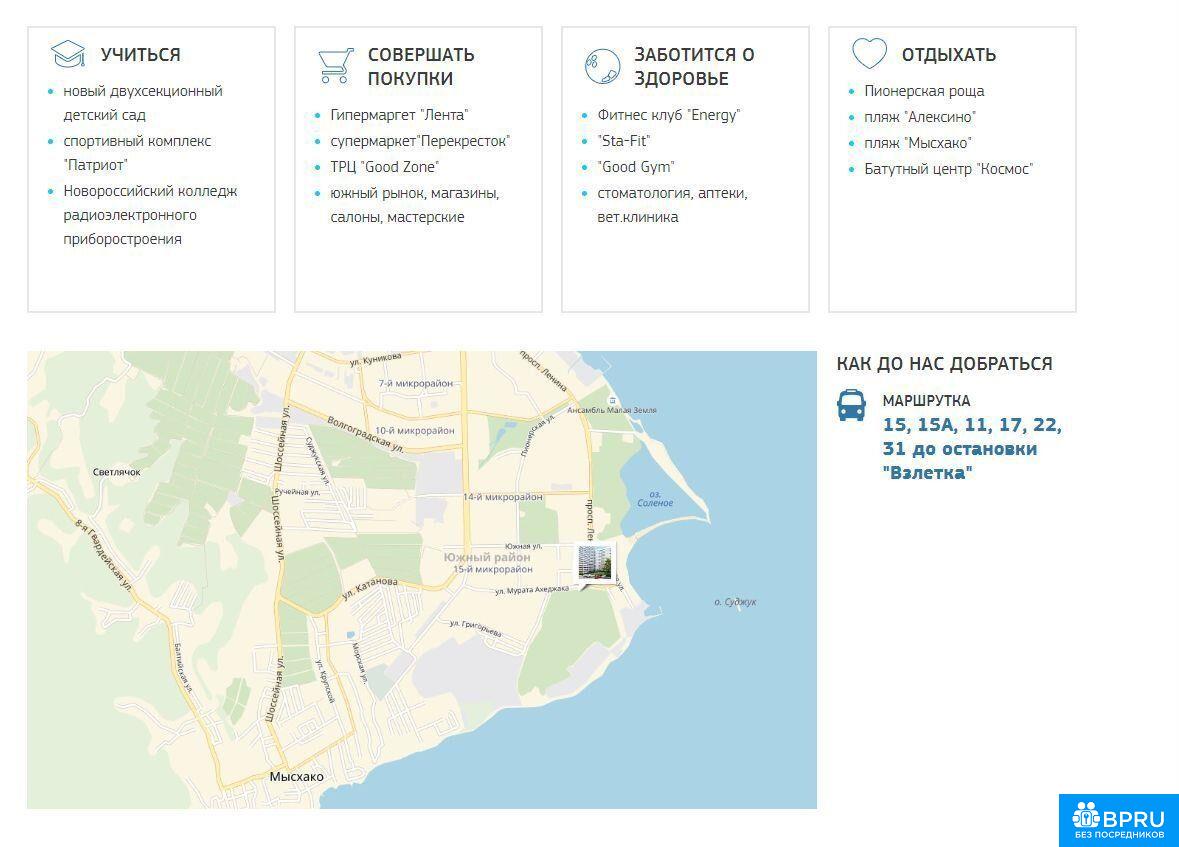Screen dimensions: 1179x847
Task: Click the СОВЕРШАТЬ ПОКУПКИ heading
Action: (421, 67)
